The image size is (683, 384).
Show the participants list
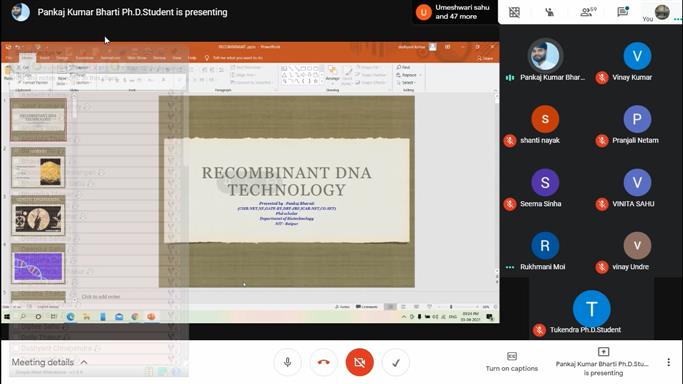pyautogui.click(x=588, y=12)
